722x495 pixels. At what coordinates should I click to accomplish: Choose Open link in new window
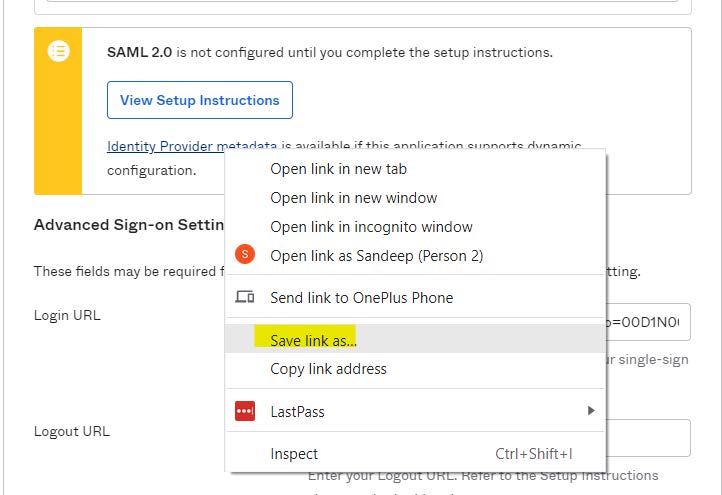tap(415, 198)
